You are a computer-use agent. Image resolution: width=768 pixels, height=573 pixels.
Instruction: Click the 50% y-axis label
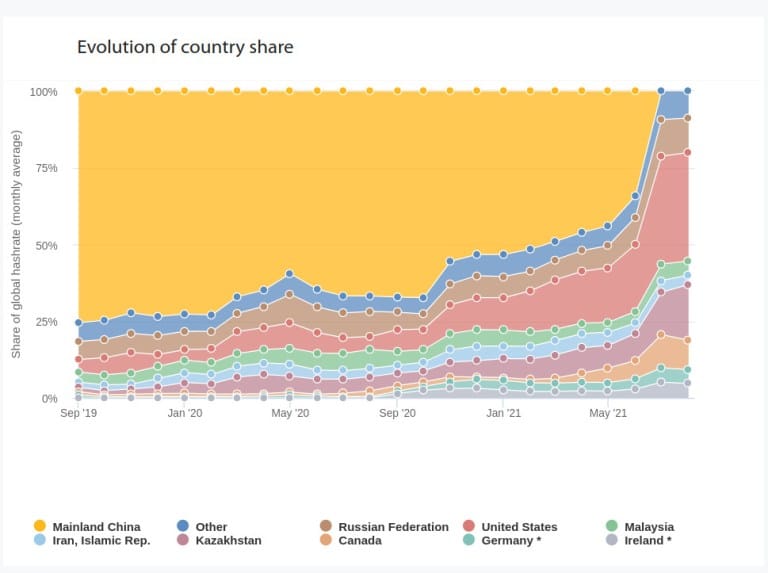(47, 245)
